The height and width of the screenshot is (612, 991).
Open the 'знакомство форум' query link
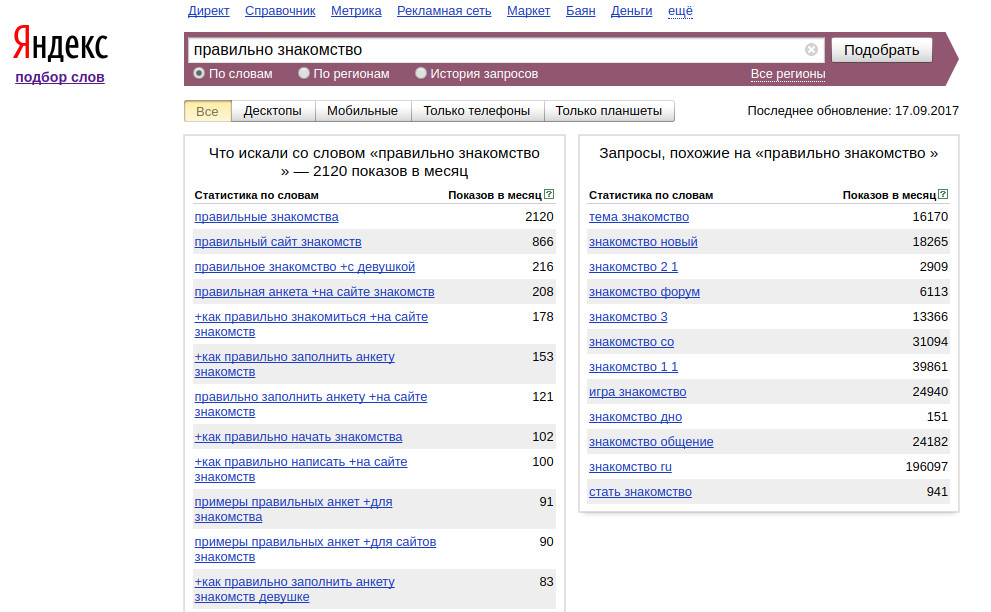click(644, 291)
